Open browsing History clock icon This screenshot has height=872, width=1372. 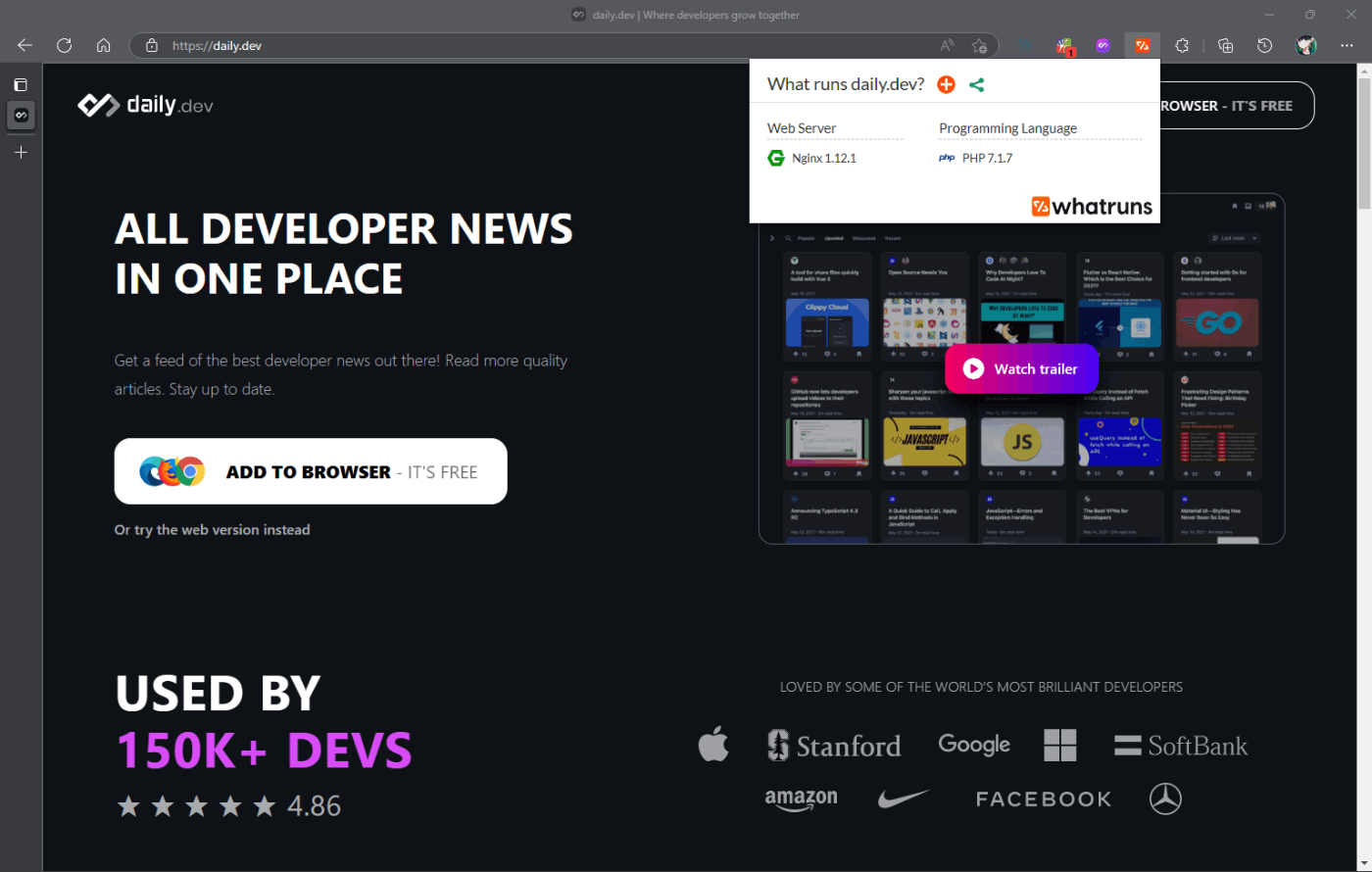click(x=1265, y=45)
